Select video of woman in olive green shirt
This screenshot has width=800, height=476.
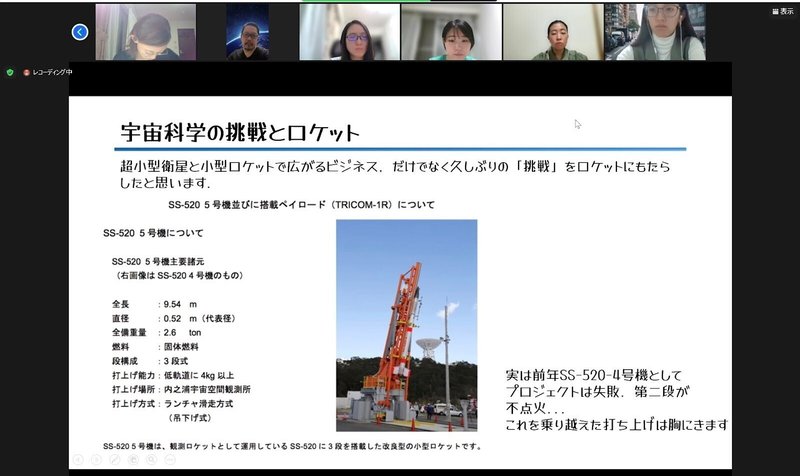[x=554, y=32]
